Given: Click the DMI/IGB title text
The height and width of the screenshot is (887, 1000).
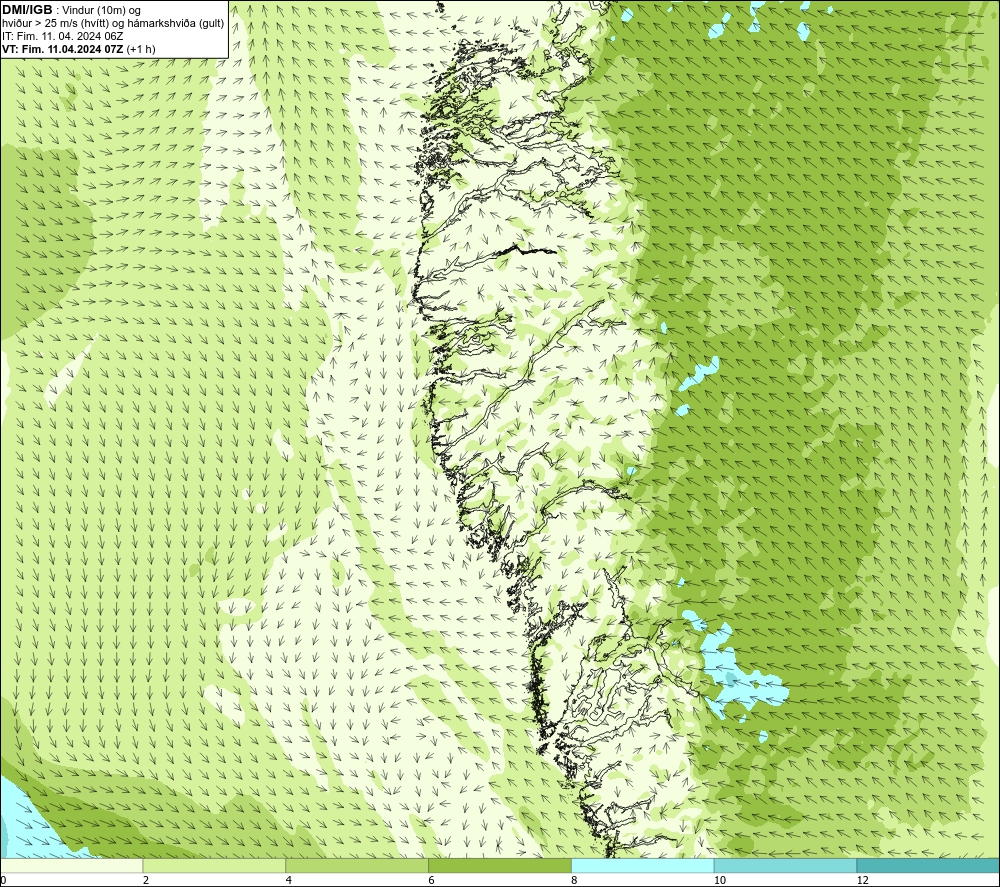Looking at the screenshot, I should 27,10.
